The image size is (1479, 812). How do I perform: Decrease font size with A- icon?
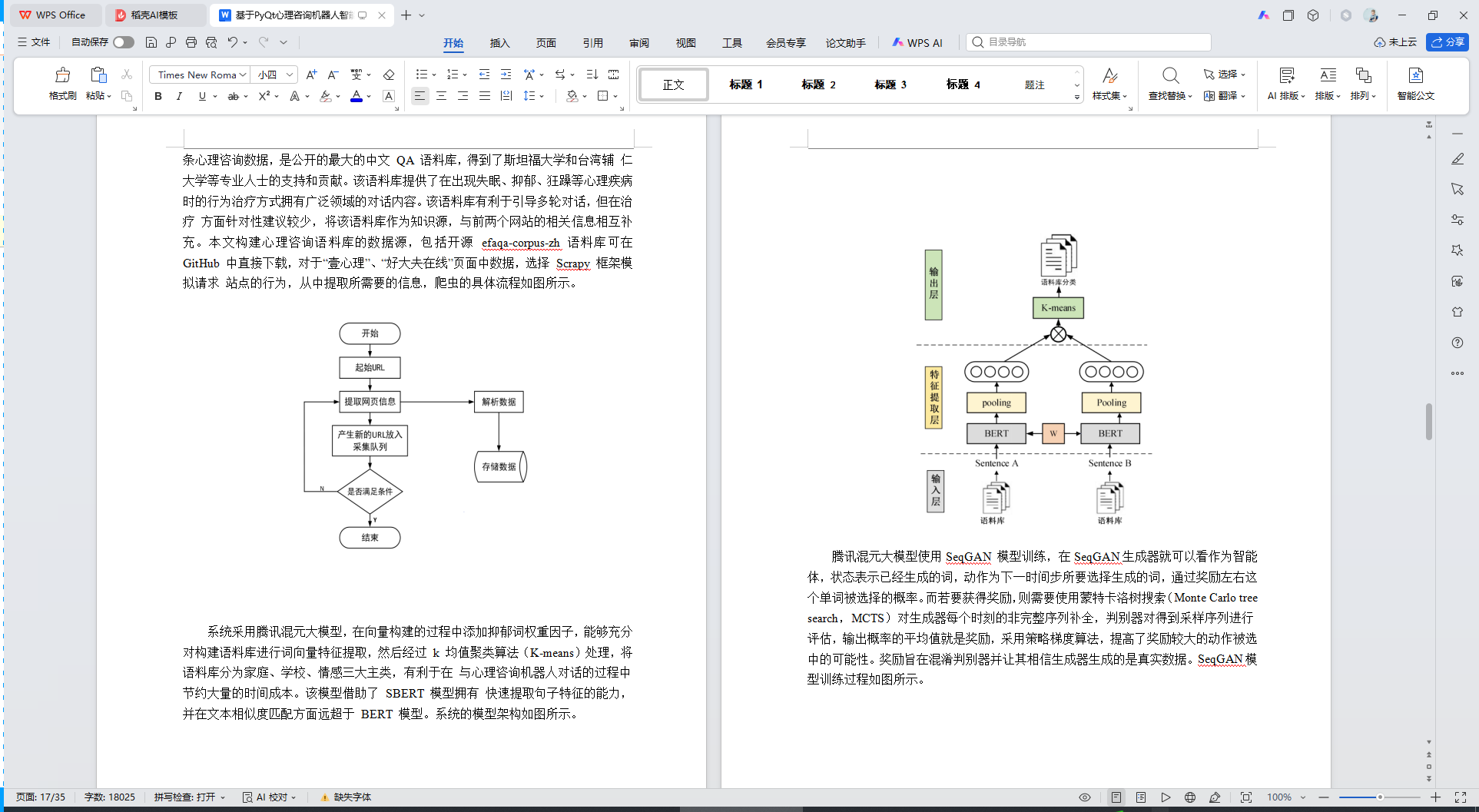[x=333, y=75]
